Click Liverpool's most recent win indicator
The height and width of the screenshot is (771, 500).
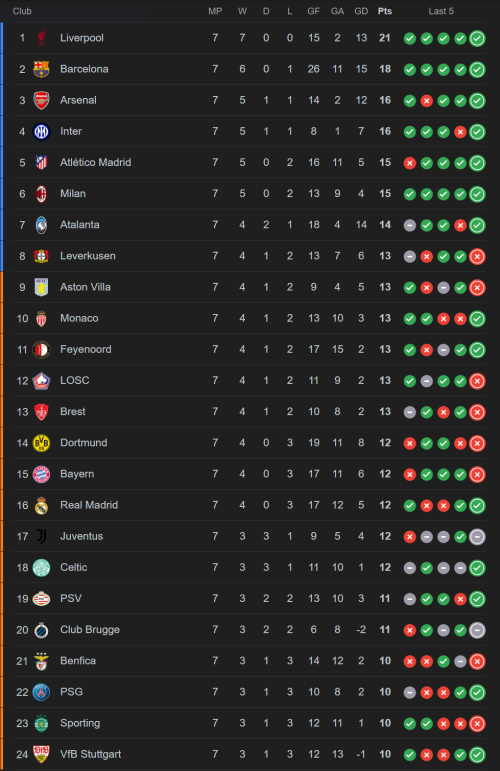coord(477,38)
